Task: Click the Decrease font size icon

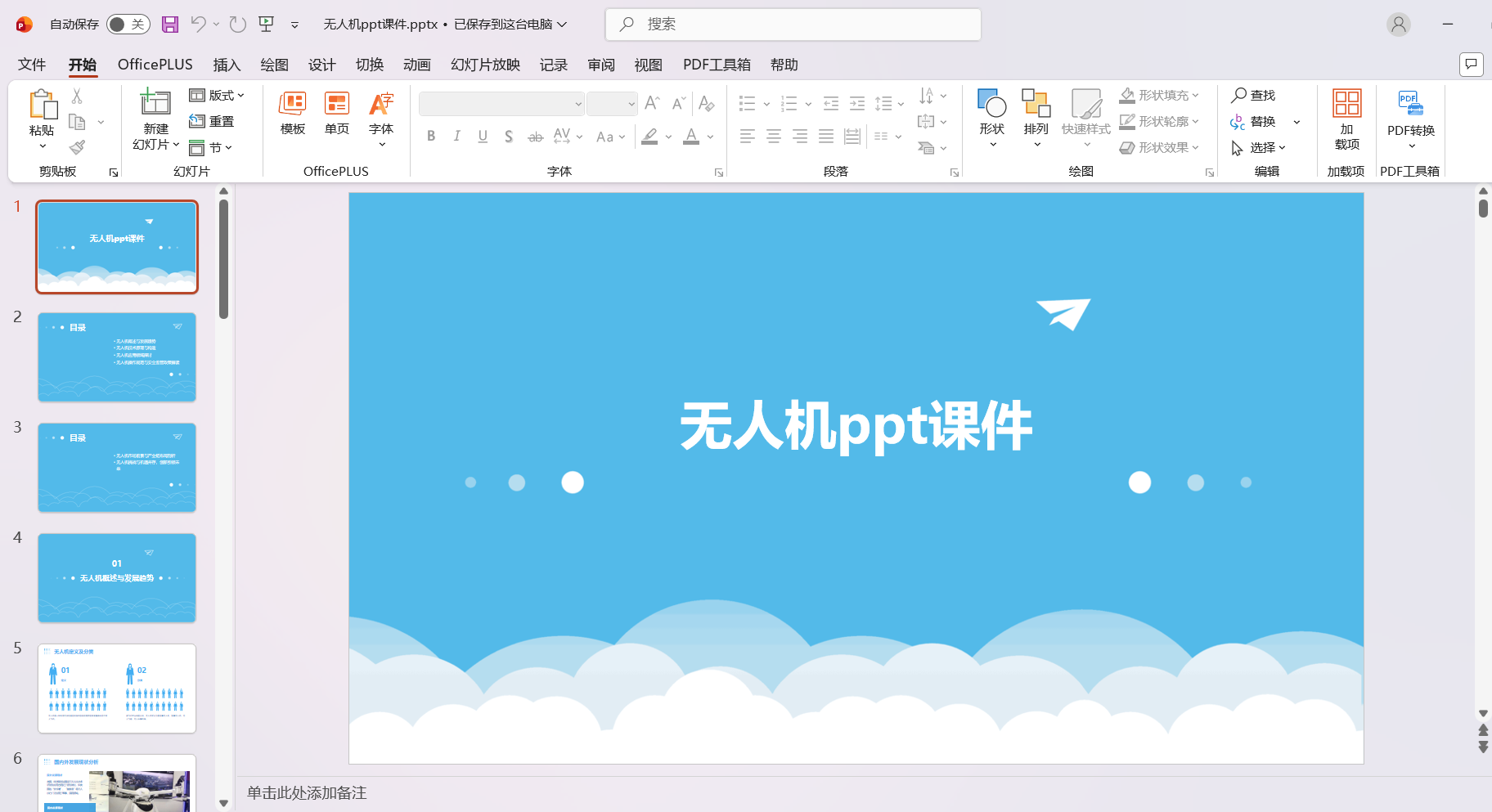Action: click(678, 104)
